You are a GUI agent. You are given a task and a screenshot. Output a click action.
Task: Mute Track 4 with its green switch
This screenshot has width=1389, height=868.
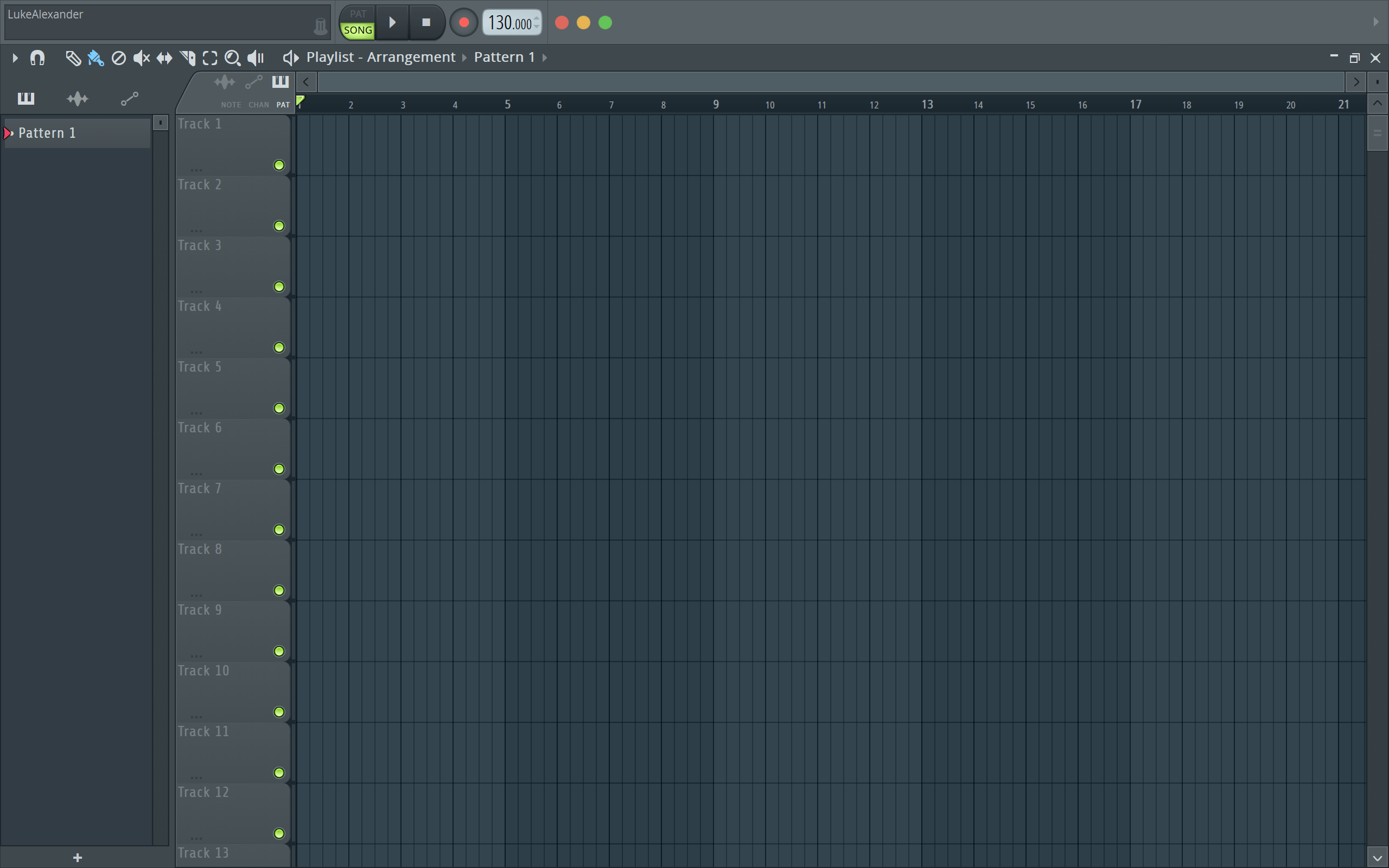tap(279, 347)
